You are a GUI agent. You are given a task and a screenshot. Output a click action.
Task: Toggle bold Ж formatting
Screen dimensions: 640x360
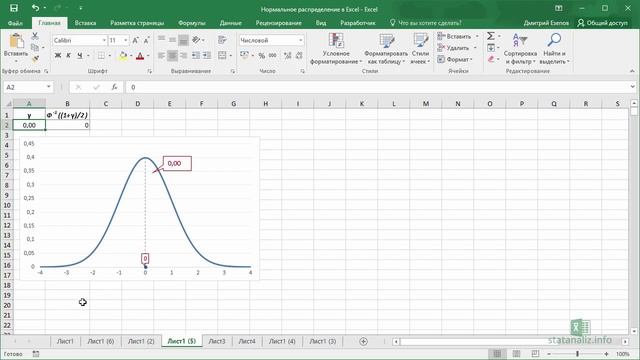point(58,56)
